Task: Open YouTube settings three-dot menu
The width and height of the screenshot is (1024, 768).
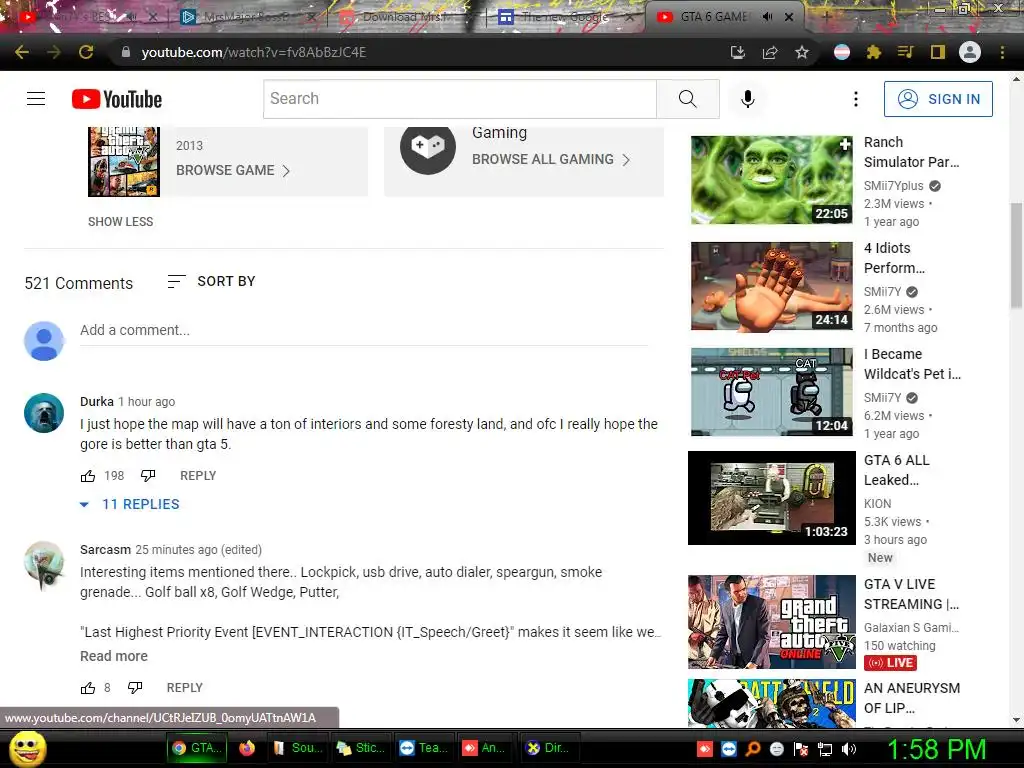Action: coord(856,99)
